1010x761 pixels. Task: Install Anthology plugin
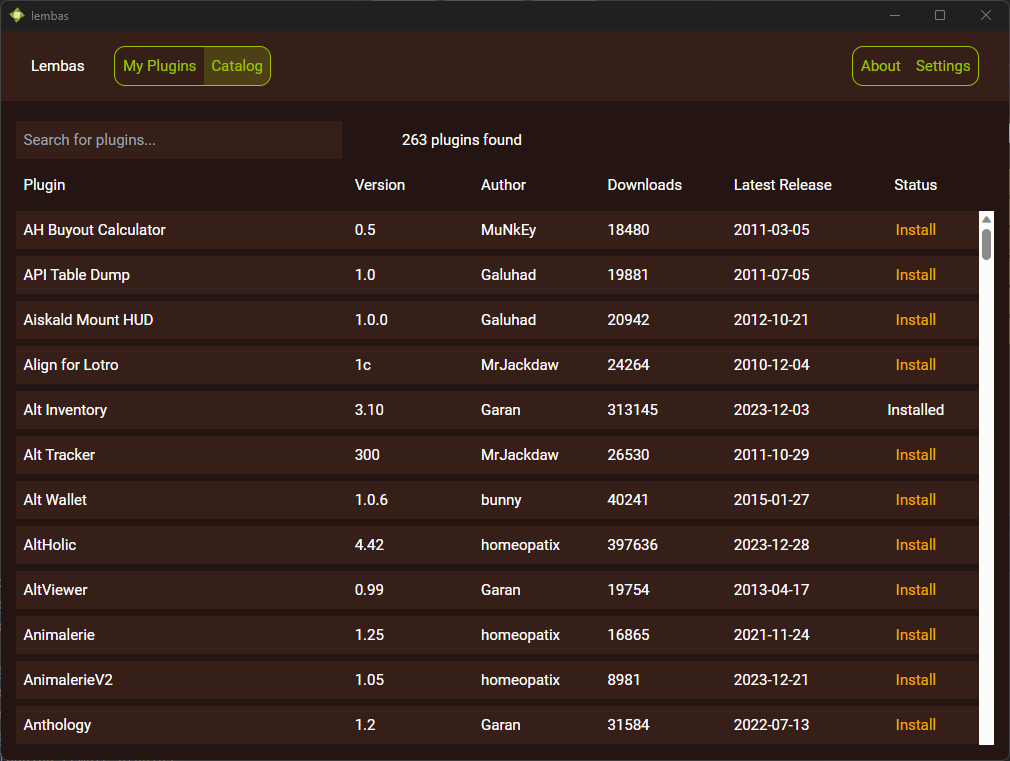(x=915, y=725)
